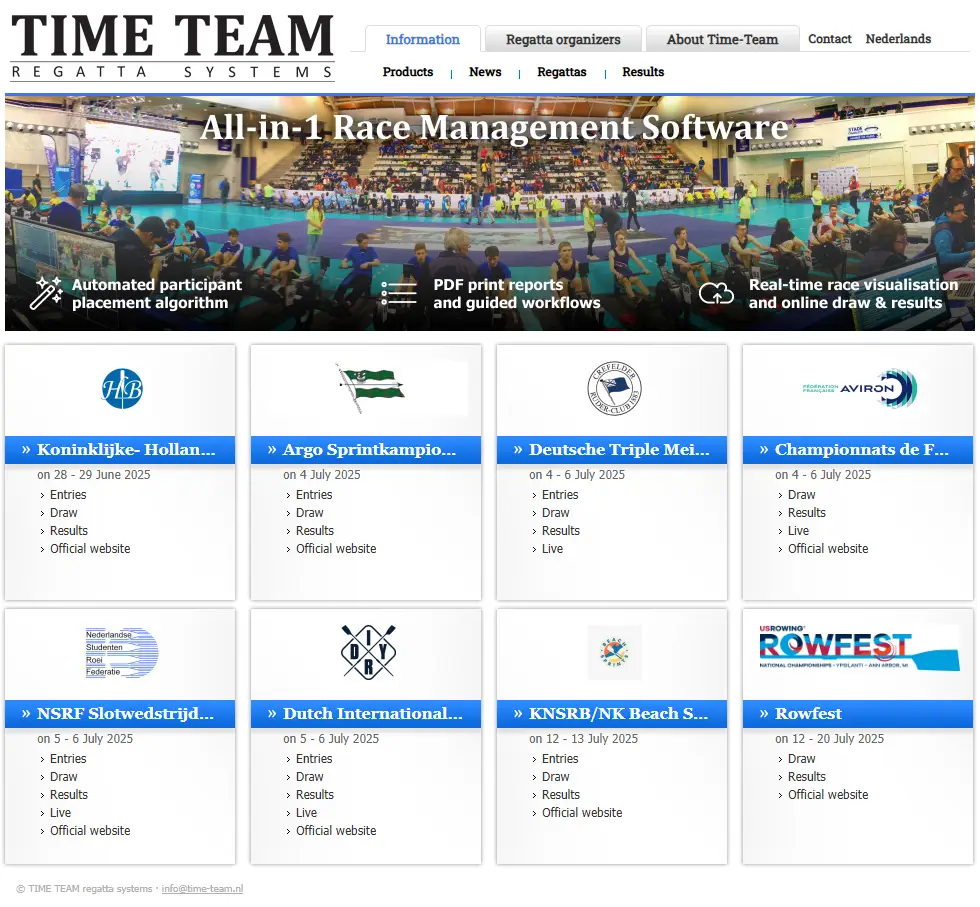Select Products in the submenu
This screenshot has width=980, height=907.
pos(408,72)
